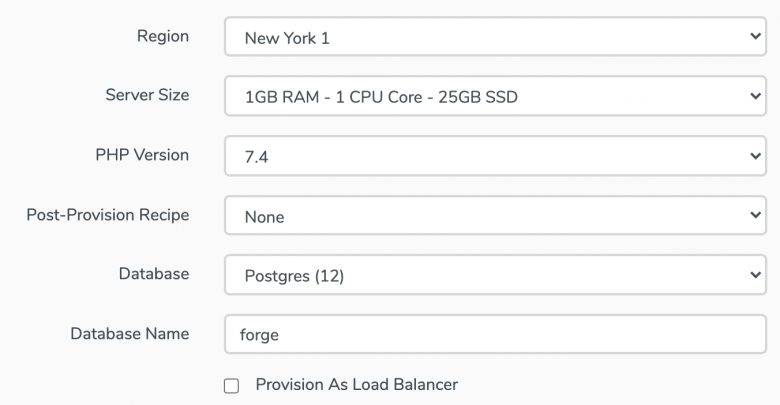The image size is (780, 405).
Task: Click the word forge inside the text field
Action: pos(259,335)
